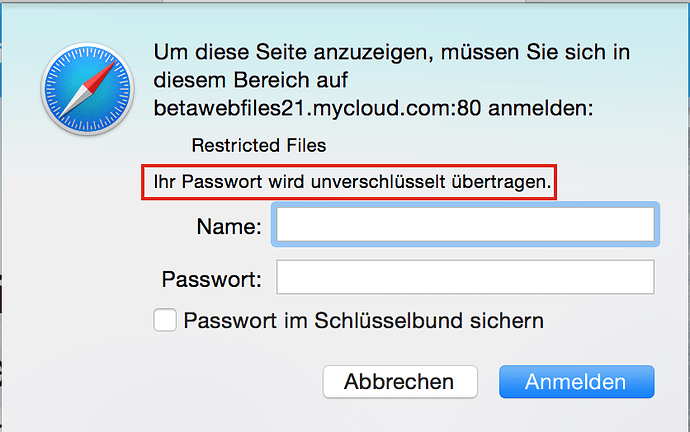Enable Passwort im Schlüsselbund sichern checkbox

166,321
